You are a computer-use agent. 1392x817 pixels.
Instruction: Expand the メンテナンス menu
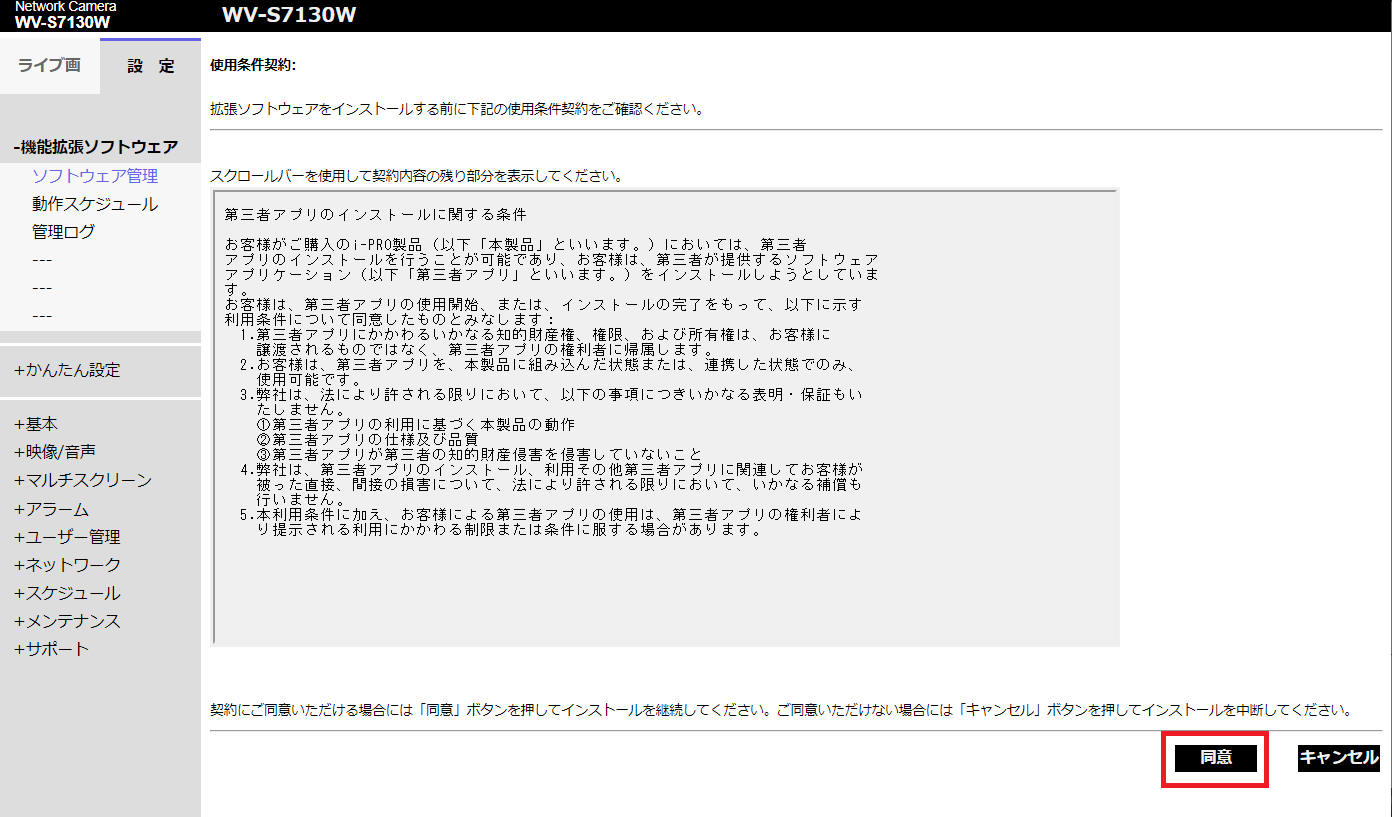[67, 621]
